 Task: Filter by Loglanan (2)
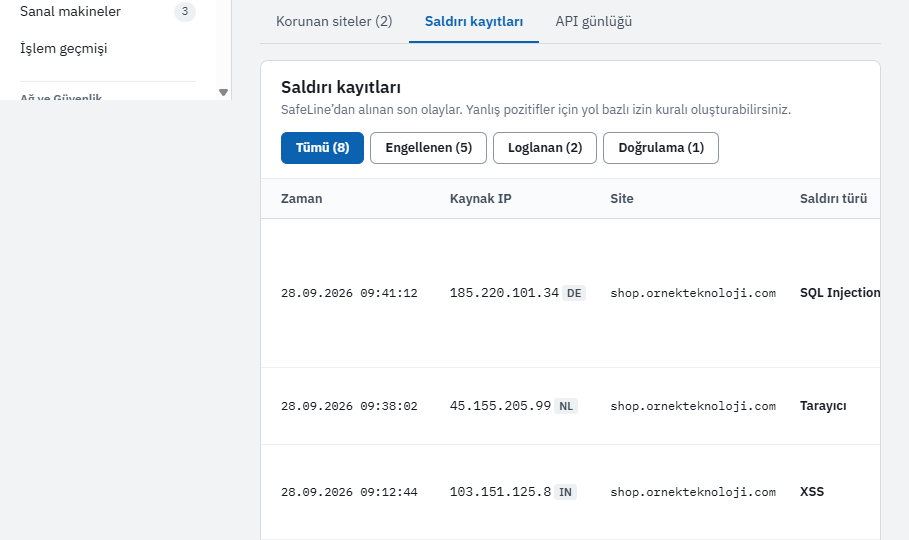545,148
